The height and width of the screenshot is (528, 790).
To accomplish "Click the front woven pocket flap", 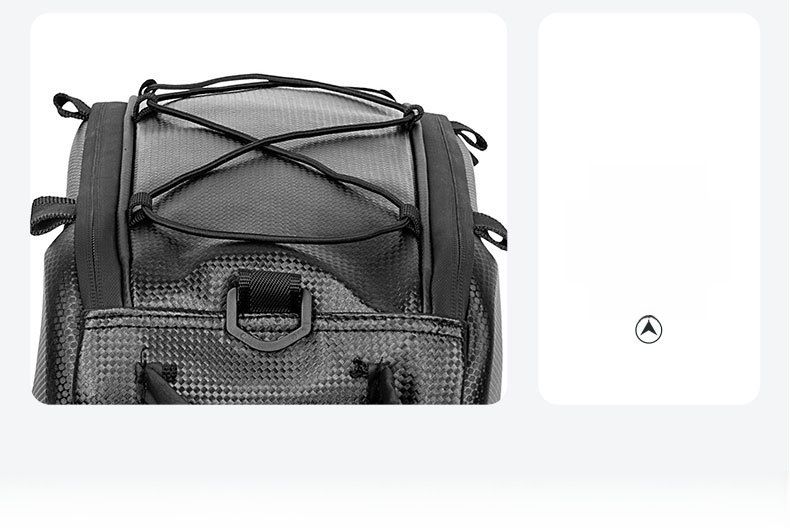I will coord(272,358).
